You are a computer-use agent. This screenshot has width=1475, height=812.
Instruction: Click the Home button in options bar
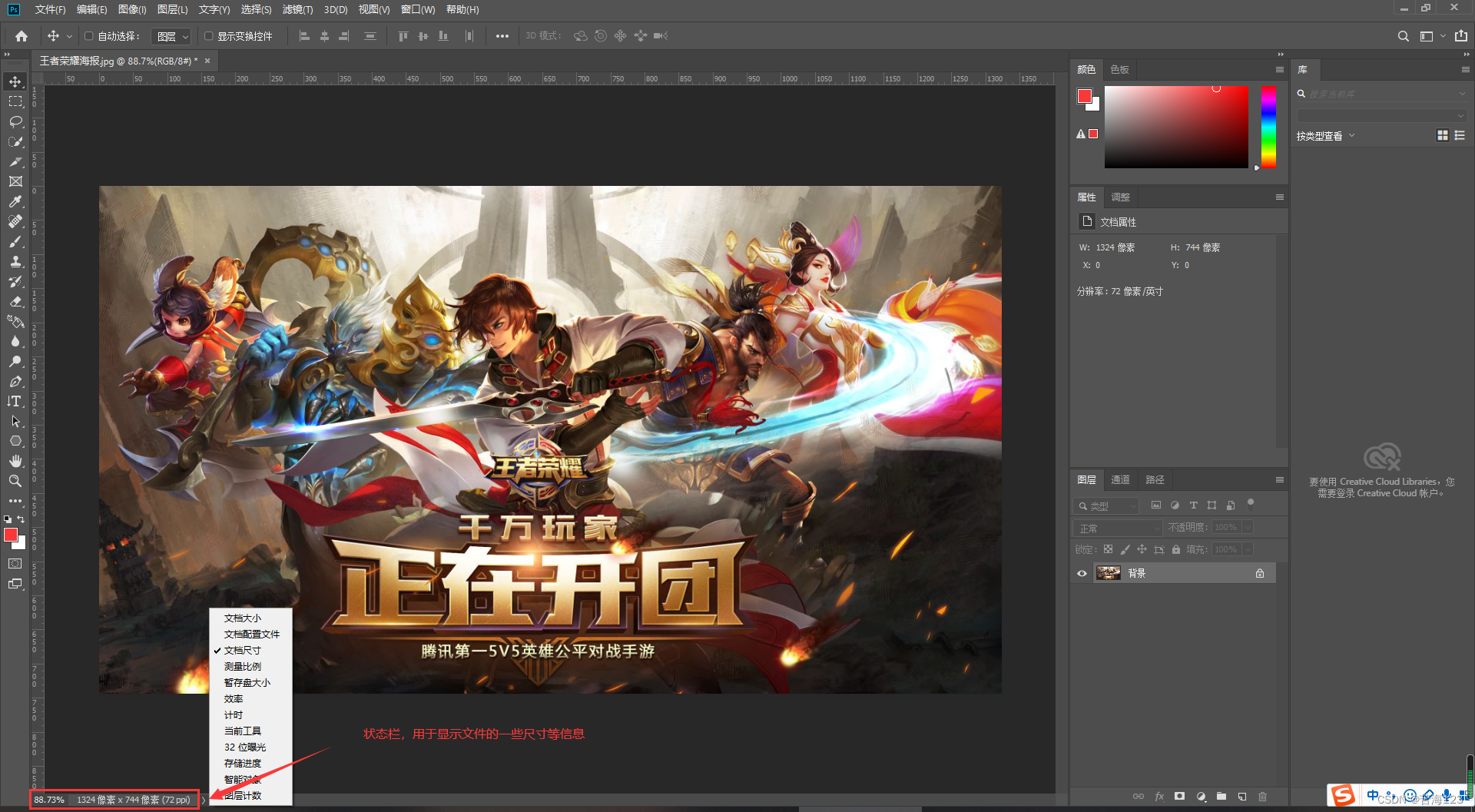click(22, 36)
